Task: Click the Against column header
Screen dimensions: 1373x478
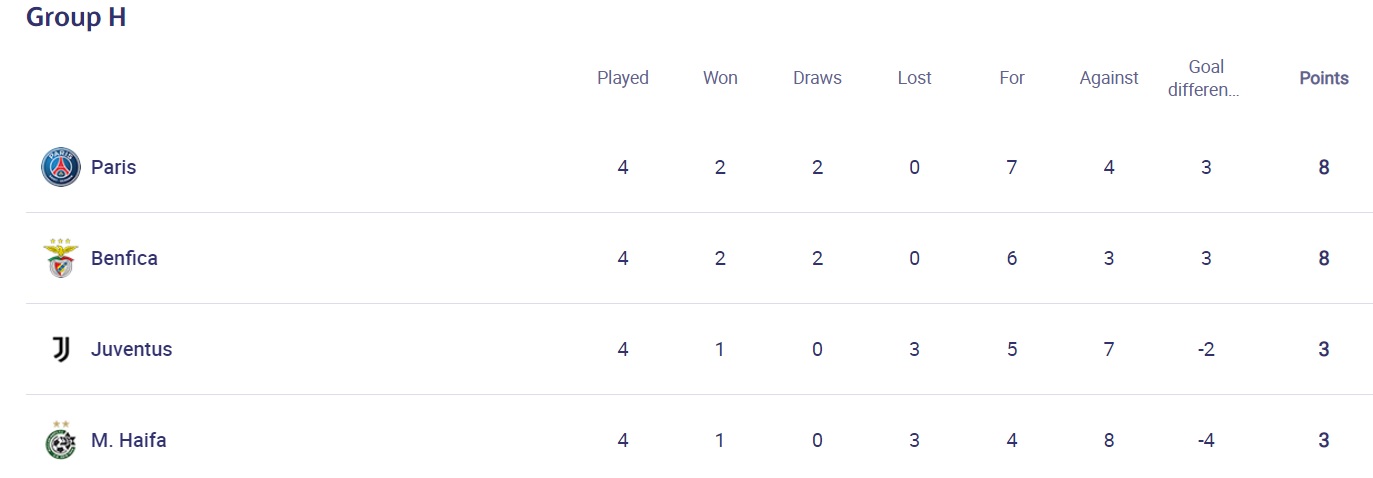Action: tap(1109, 78)
